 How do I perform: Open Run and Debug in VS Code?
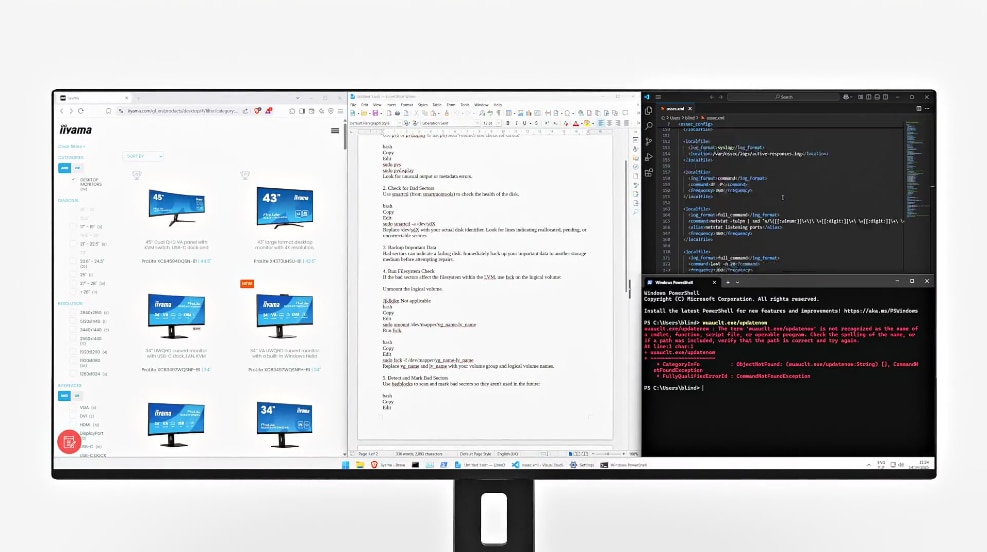click(649, 156)
